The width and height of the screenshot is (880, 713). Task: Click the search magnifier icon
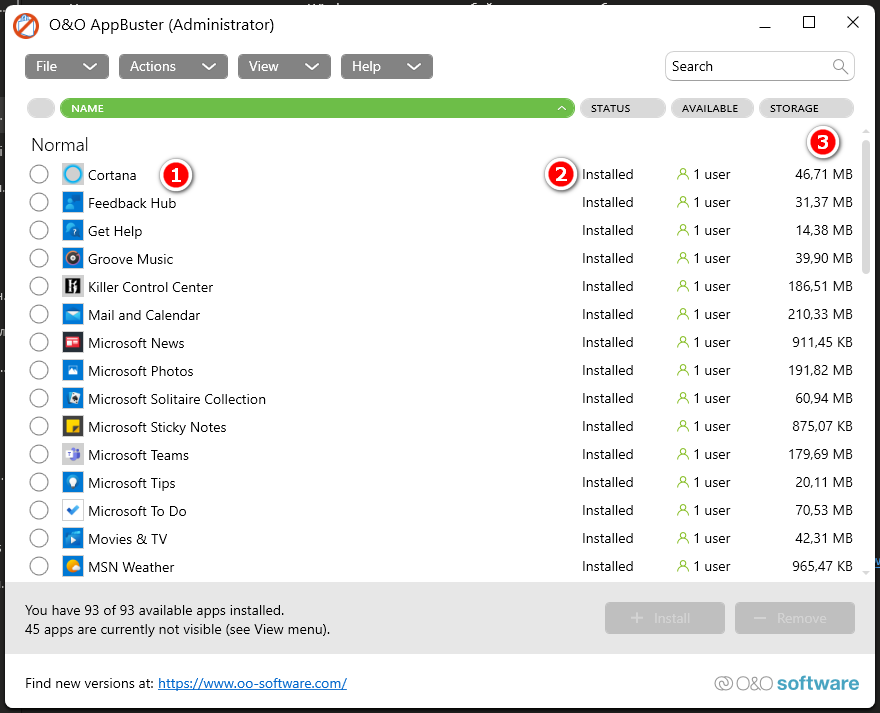tap(840, 66)
